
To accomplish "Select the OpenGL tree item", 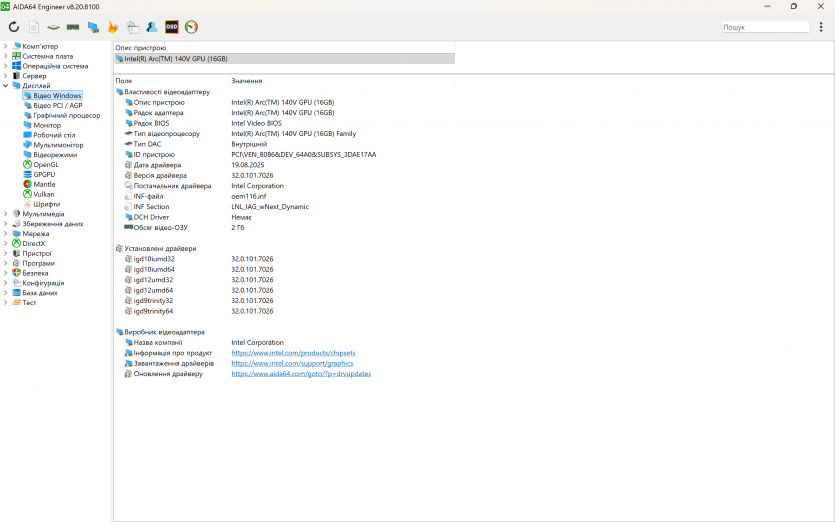I will coord(46,164).
